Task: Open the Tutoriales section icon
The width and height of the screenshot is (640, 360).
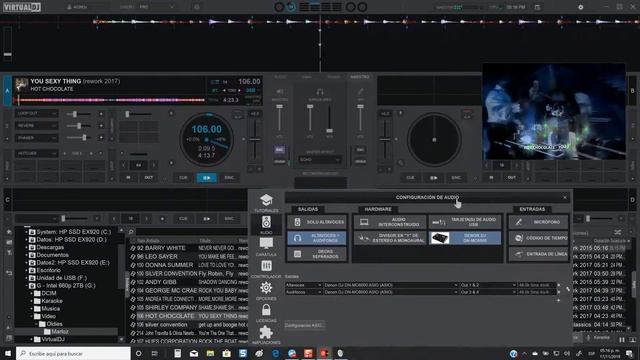Action: pyautogui.click(x=266, y=200)
